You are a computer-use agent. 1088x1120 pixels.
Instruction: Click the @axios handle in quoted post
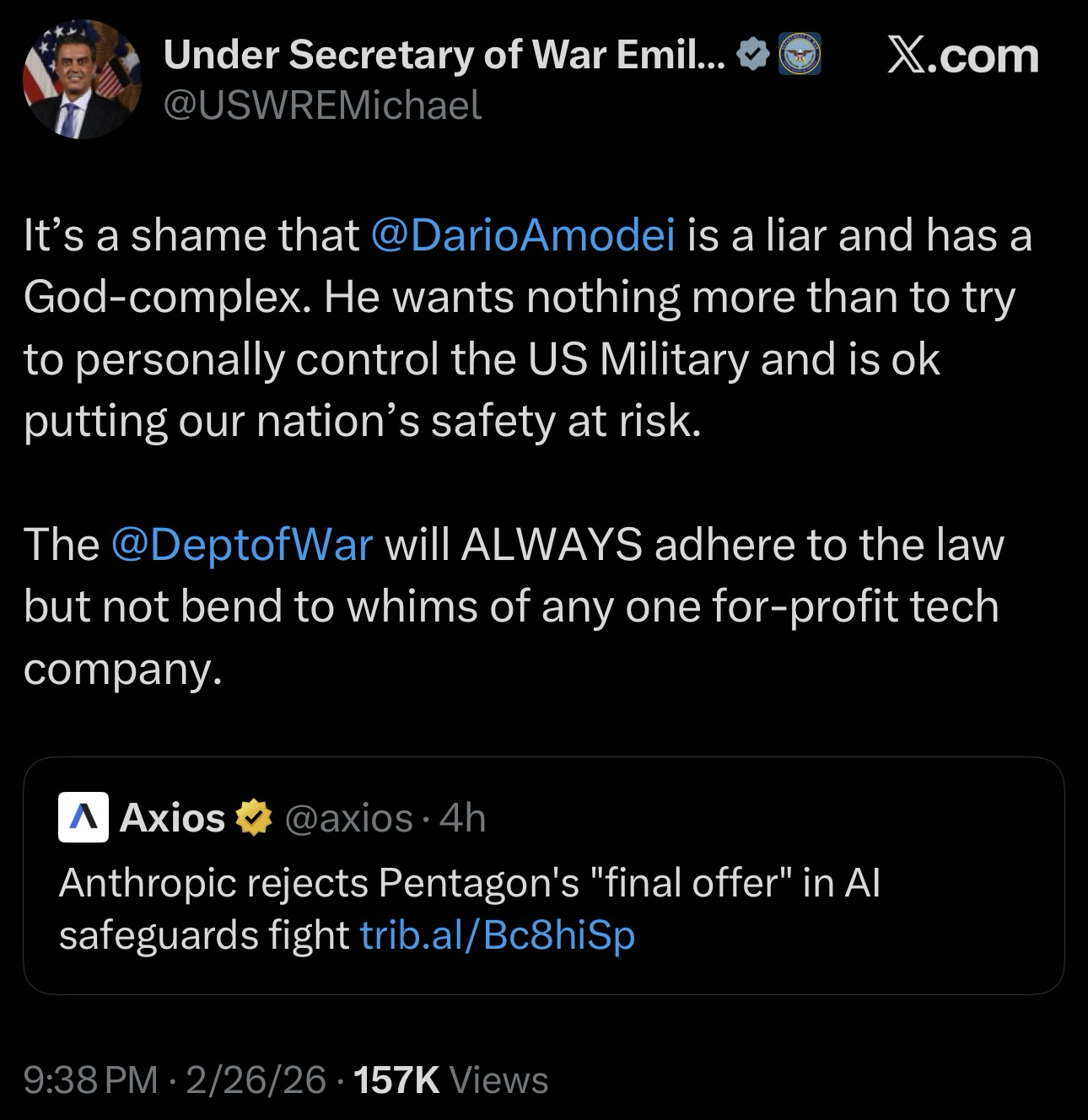[349, 817]
